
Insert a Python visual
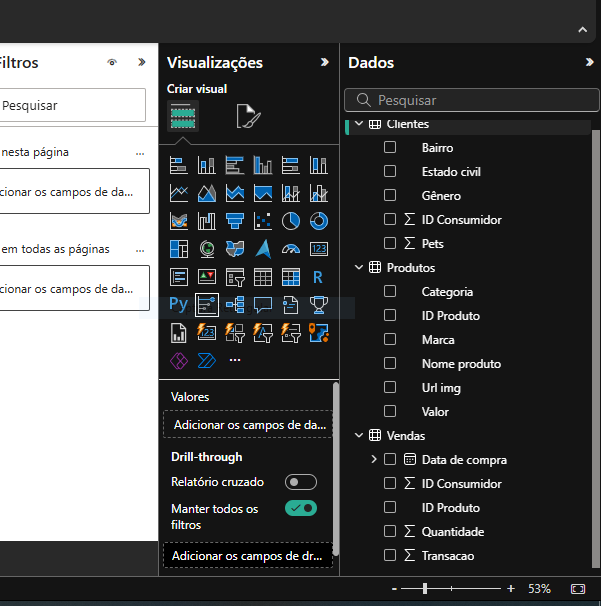pos(179,304)
